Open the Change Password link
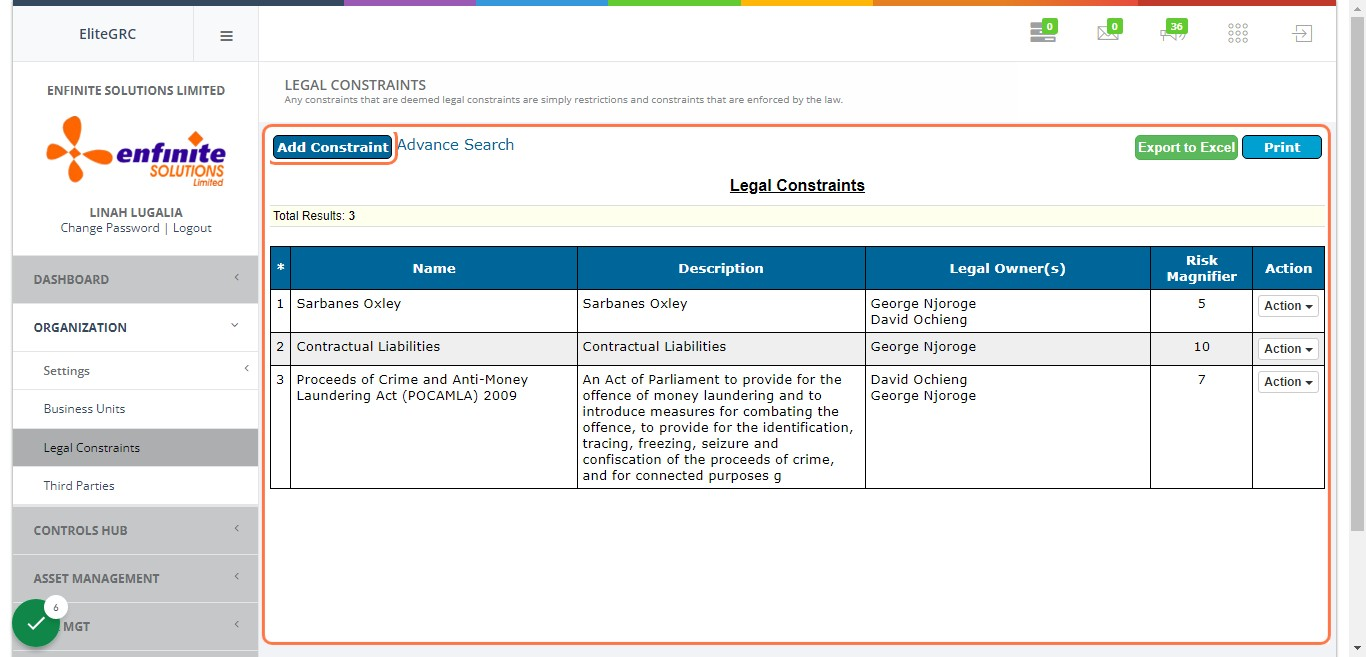 [x=110, y=228]
